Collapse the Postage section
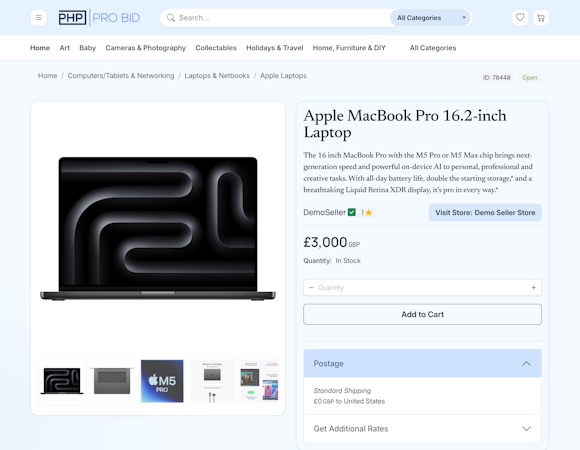Viewport: 580px width, 450px height. tap(422, 363)
